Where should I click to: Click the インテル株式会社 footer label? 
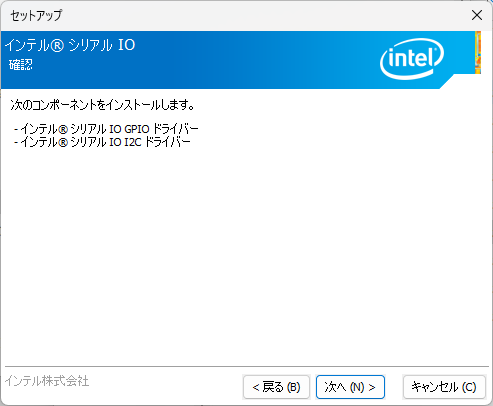47,381
